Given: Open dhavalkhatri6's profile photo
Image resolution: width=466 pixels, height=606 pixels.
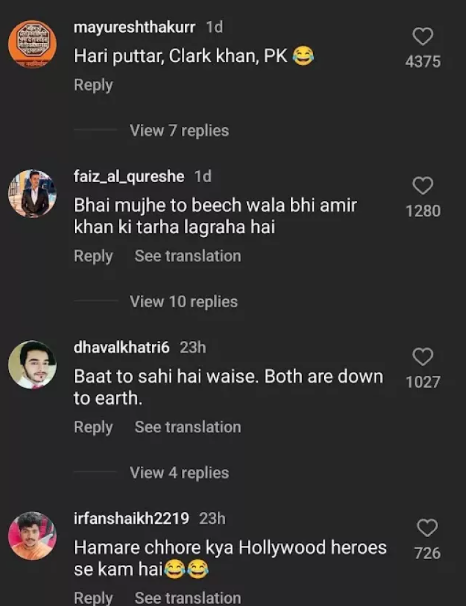Looking at the screenshot, I should coord(32,364).
